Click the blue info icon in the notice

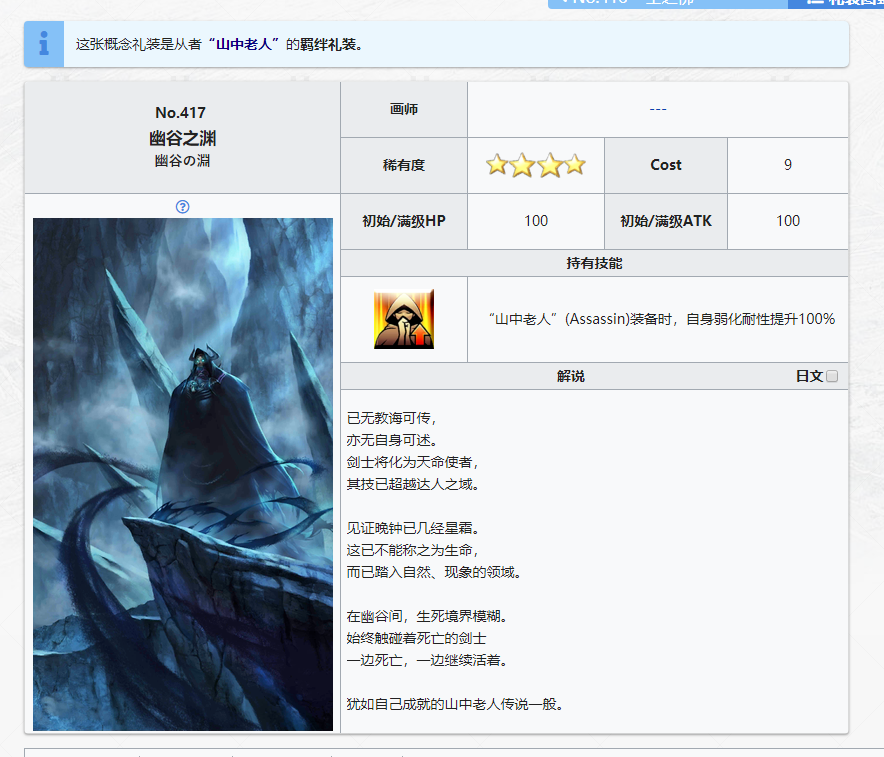43,44
